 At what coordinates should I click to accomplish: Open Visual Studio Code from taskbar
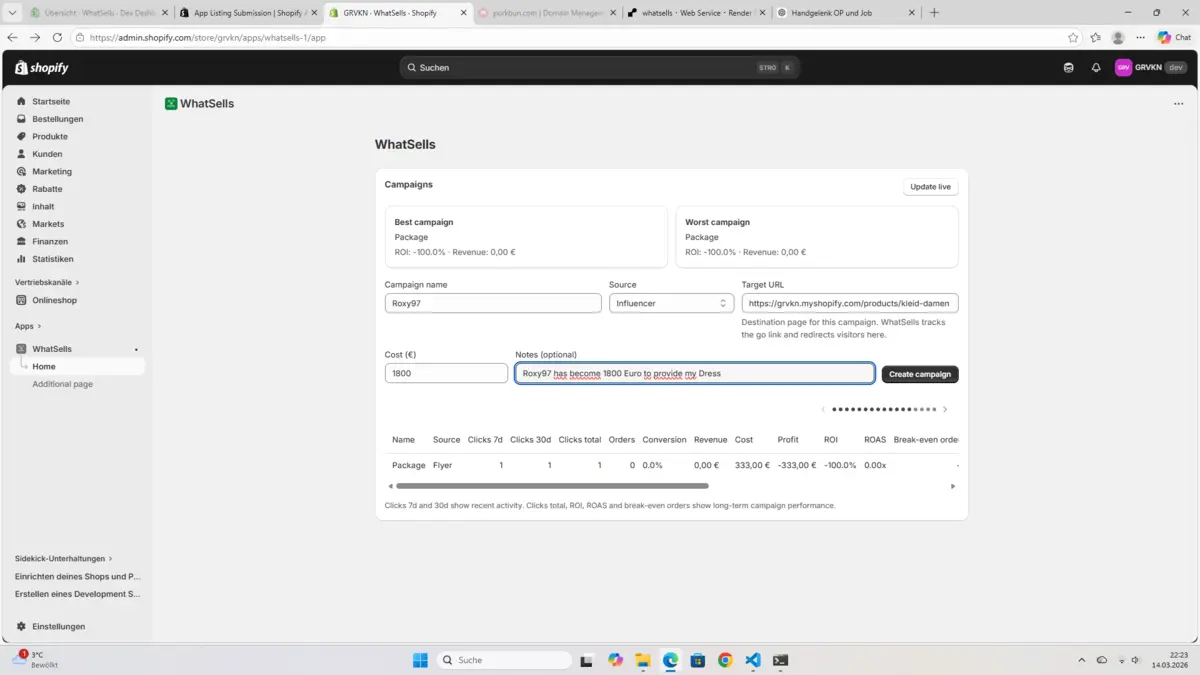pyautogui.click(x=752, y=660)
